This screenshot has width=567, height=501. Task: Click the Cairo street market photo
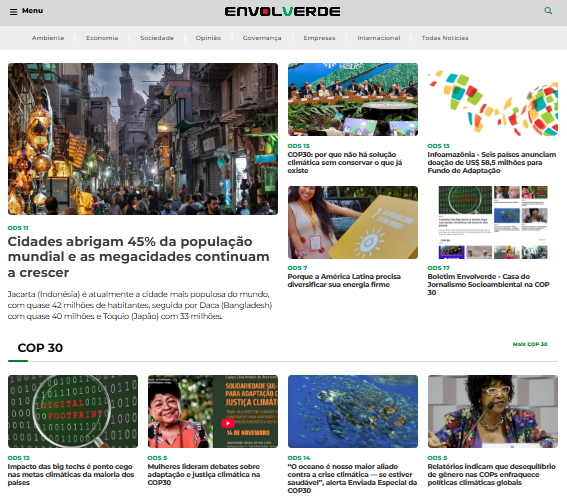143,139
